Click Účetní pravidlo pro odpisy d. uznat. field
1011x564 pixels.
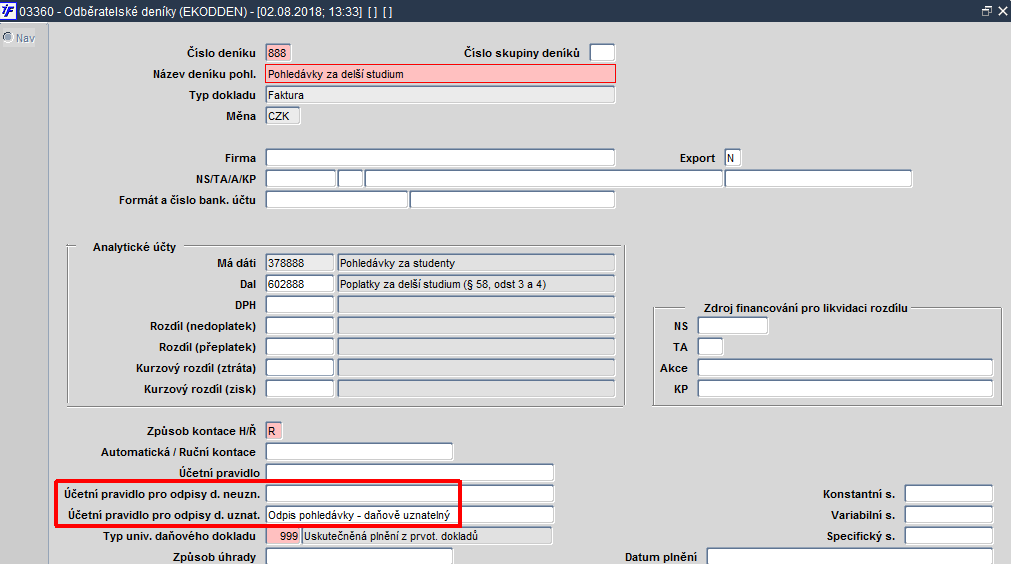pyautogui.click(x=409, y=515)
